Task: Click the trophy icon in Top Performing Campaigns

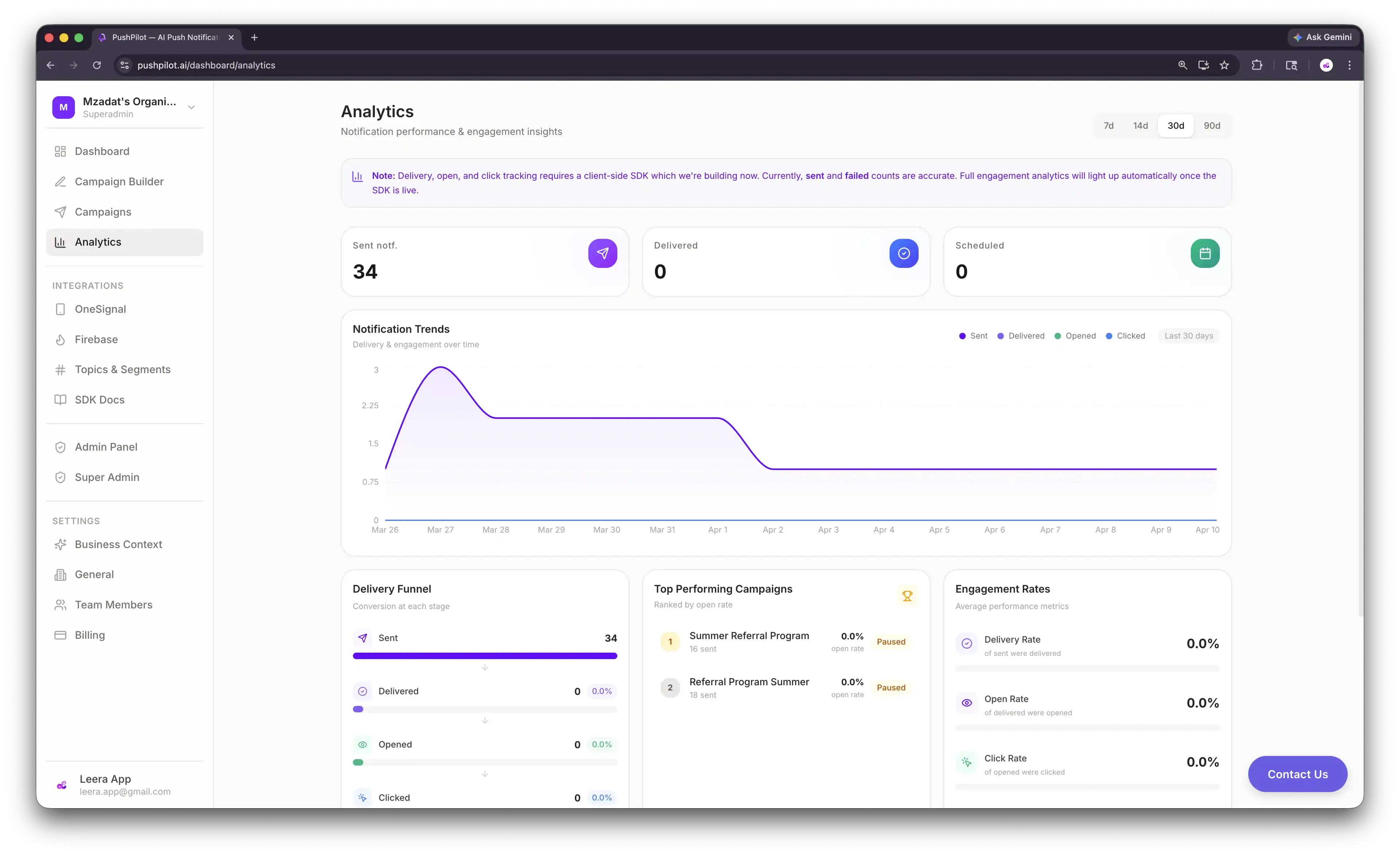Action: (907, 596)
